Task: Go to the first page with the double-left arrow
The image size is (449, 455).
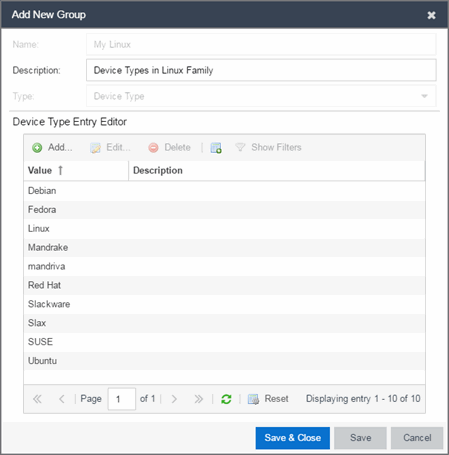Action: pos(37,399)
